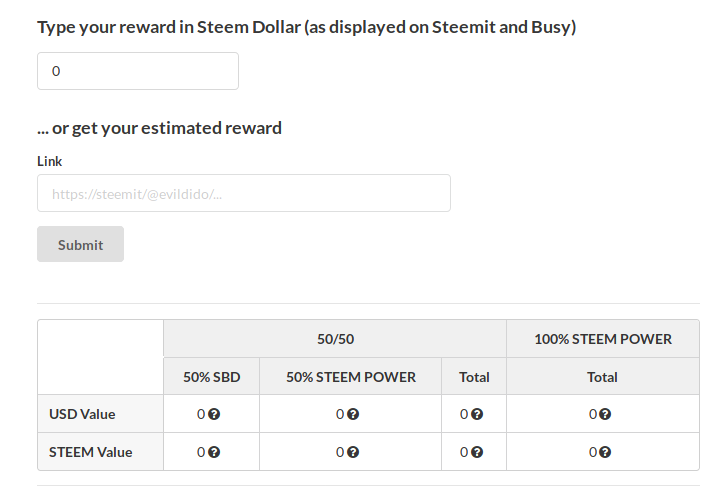
Task: Click the STEEM Value row label
Action: coord(90,452)
